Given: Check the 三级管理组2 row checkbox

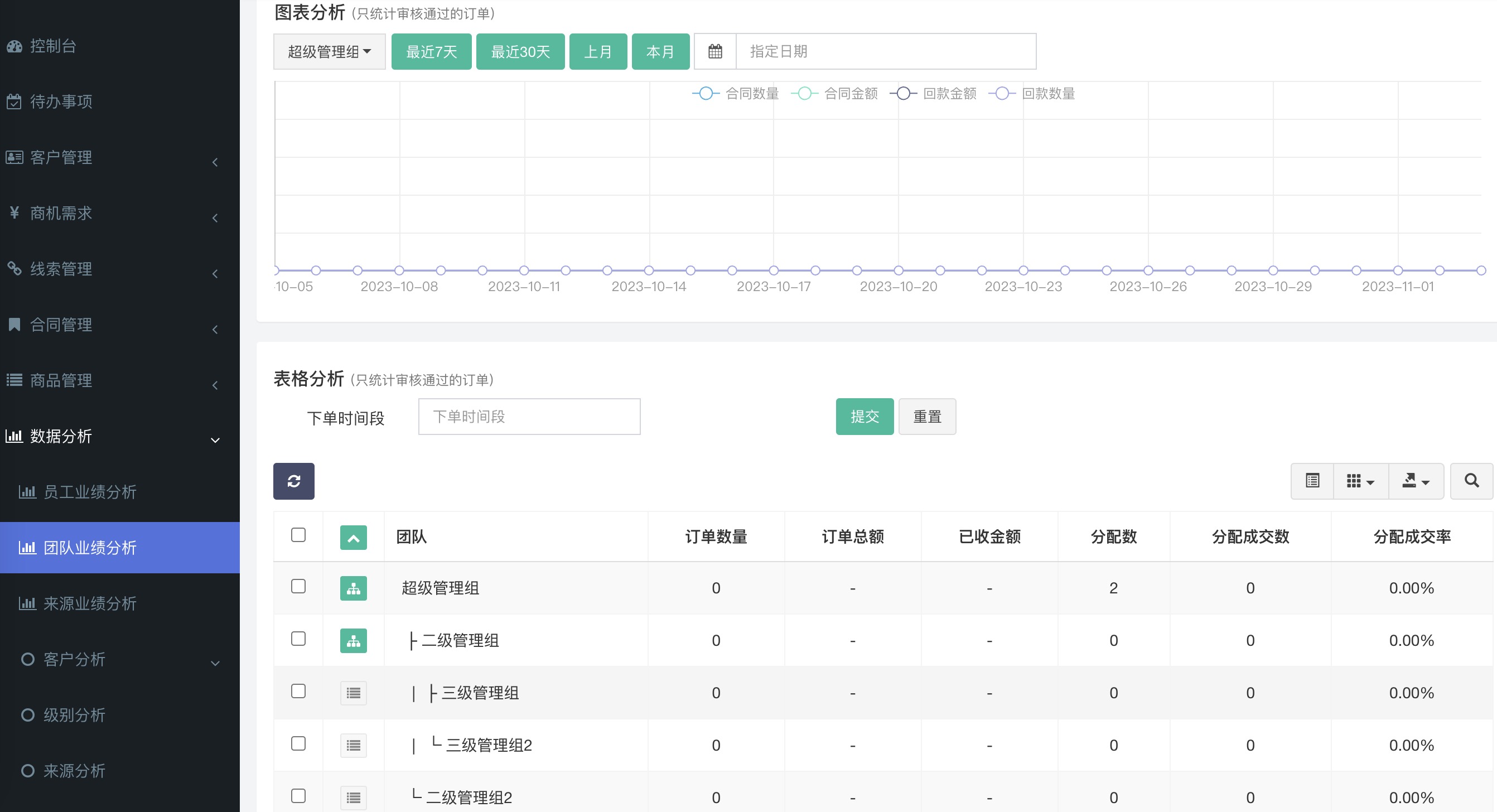Looking at the screenshot, I should point(298,743).
